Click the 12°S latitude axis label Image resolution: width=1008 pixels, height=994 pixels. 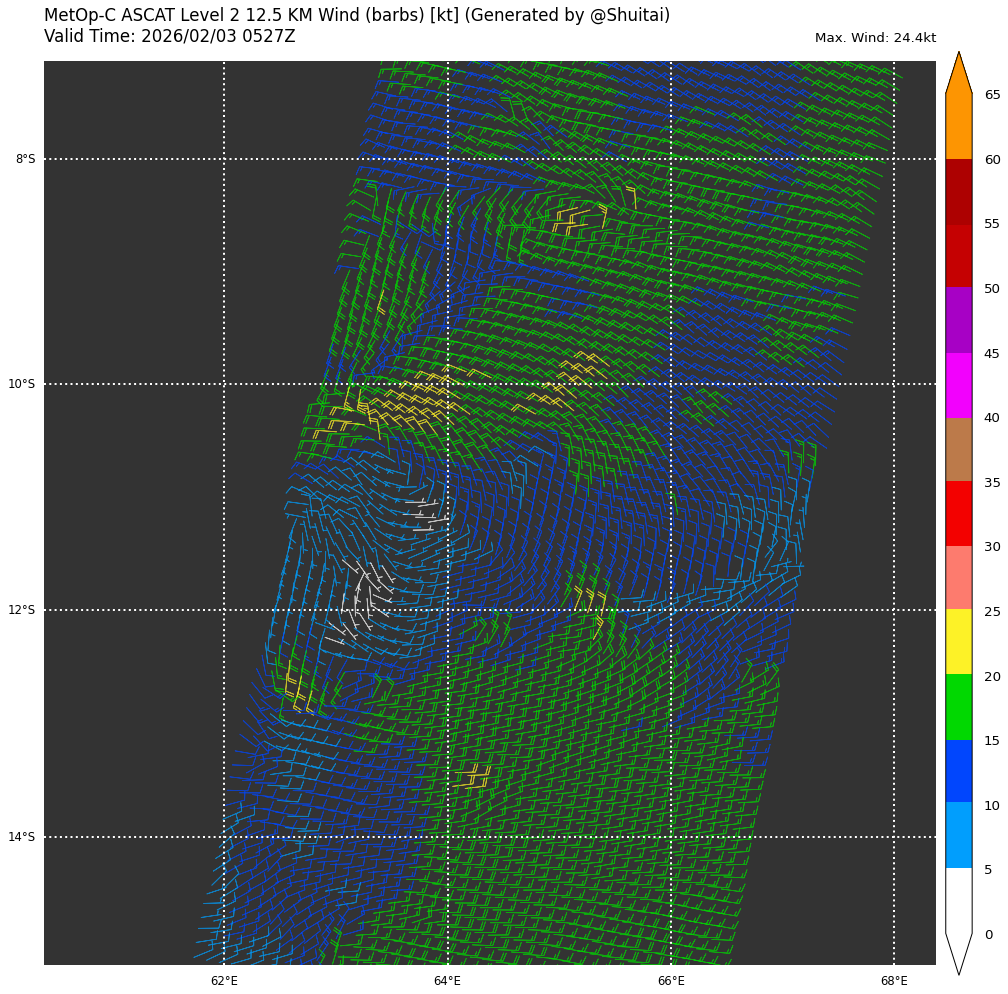click(22, 610)
